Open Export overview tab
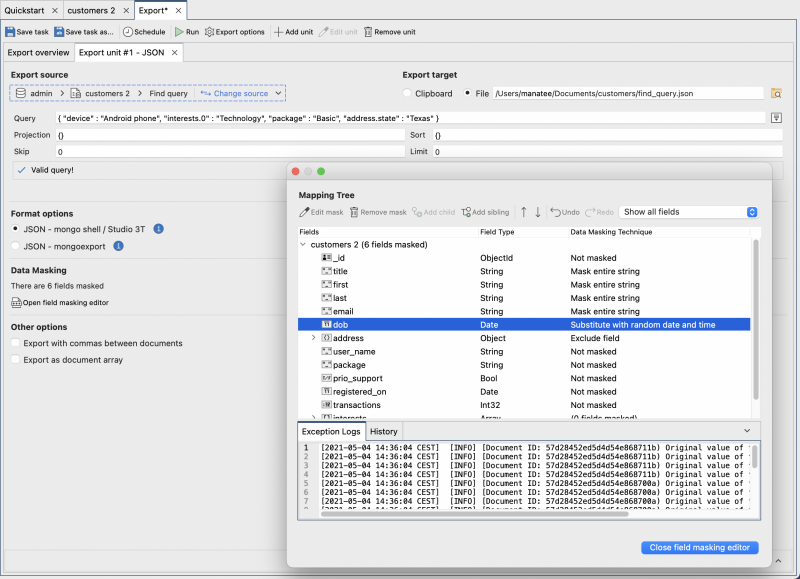800x579 pixels. tap(38, 53)
